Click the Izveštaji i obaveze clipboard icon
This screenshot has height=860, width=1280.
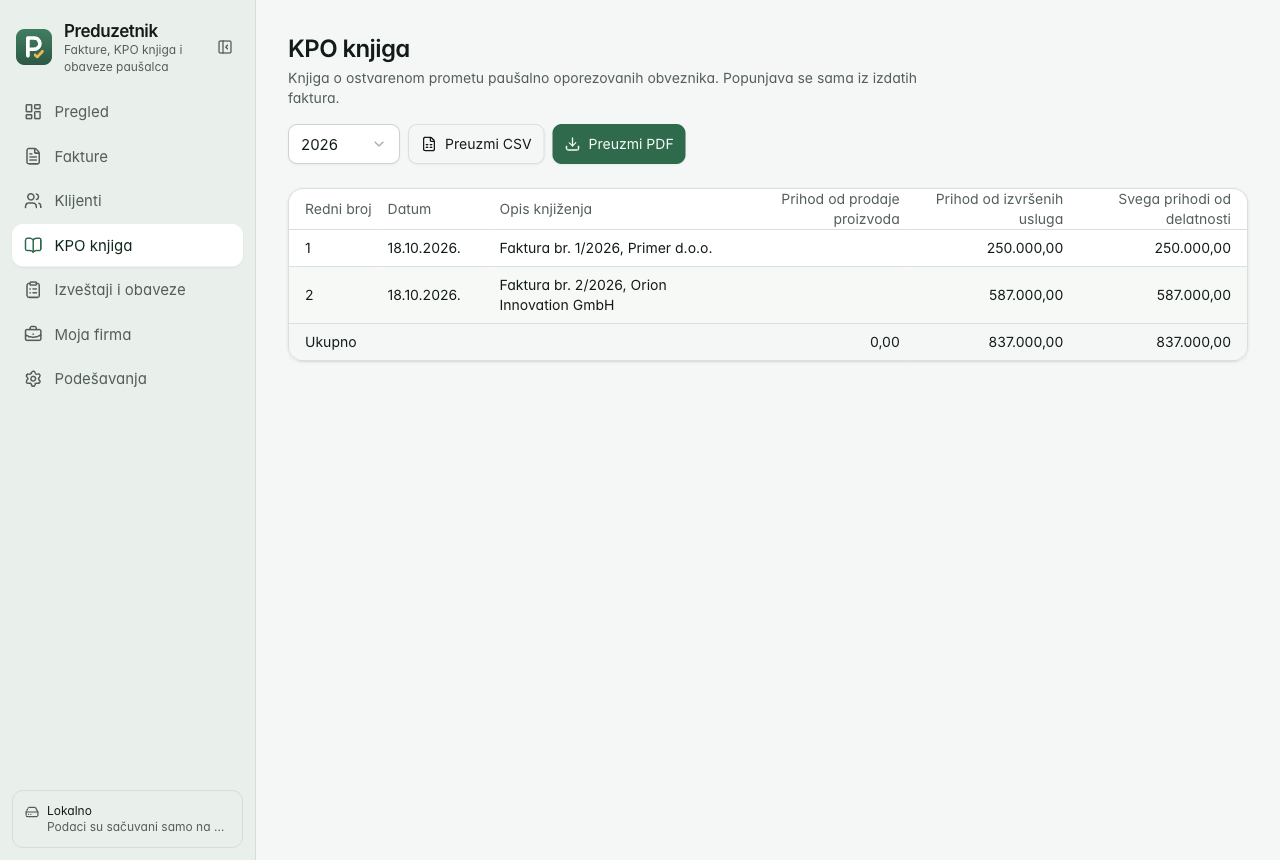(x=33, y=290)
